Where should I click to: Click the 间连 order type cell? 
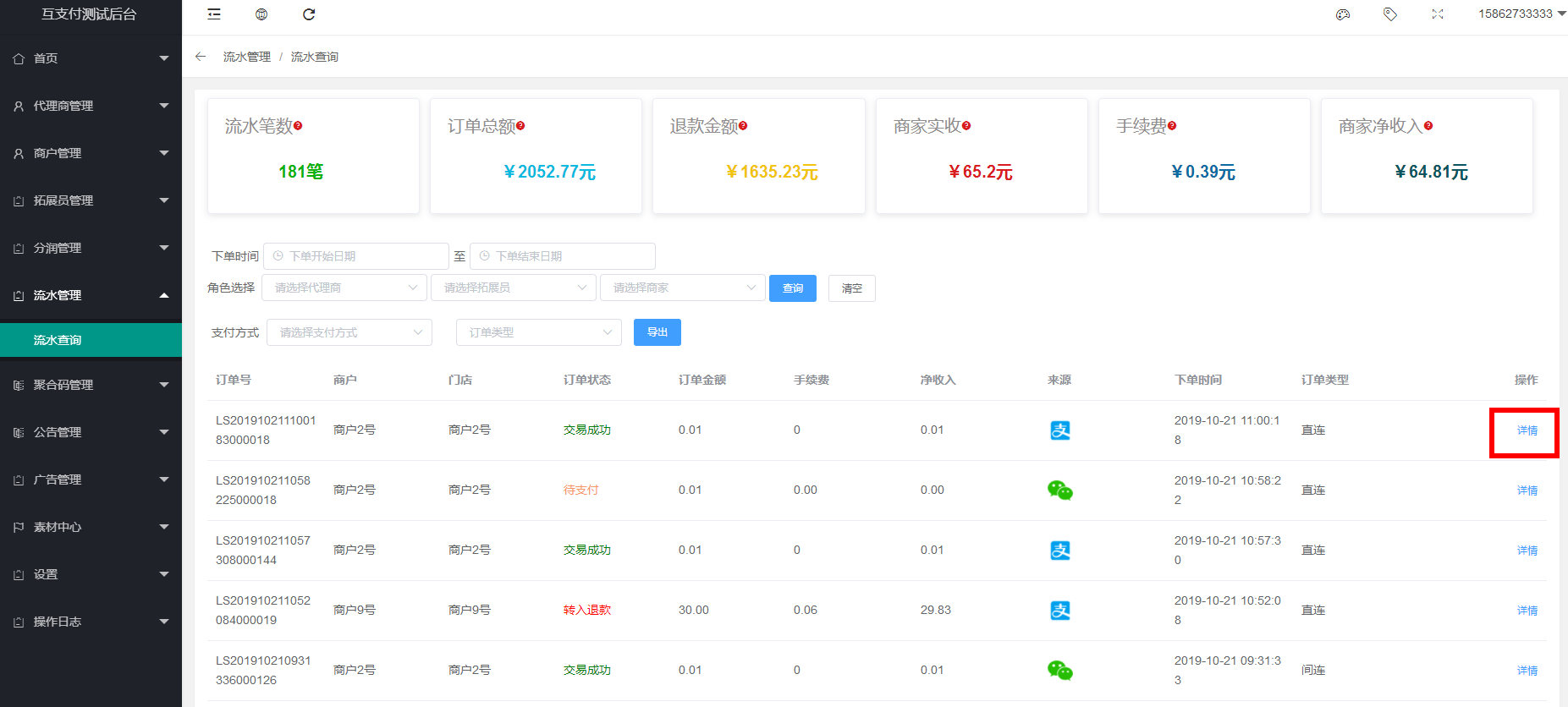point(1313,671)
